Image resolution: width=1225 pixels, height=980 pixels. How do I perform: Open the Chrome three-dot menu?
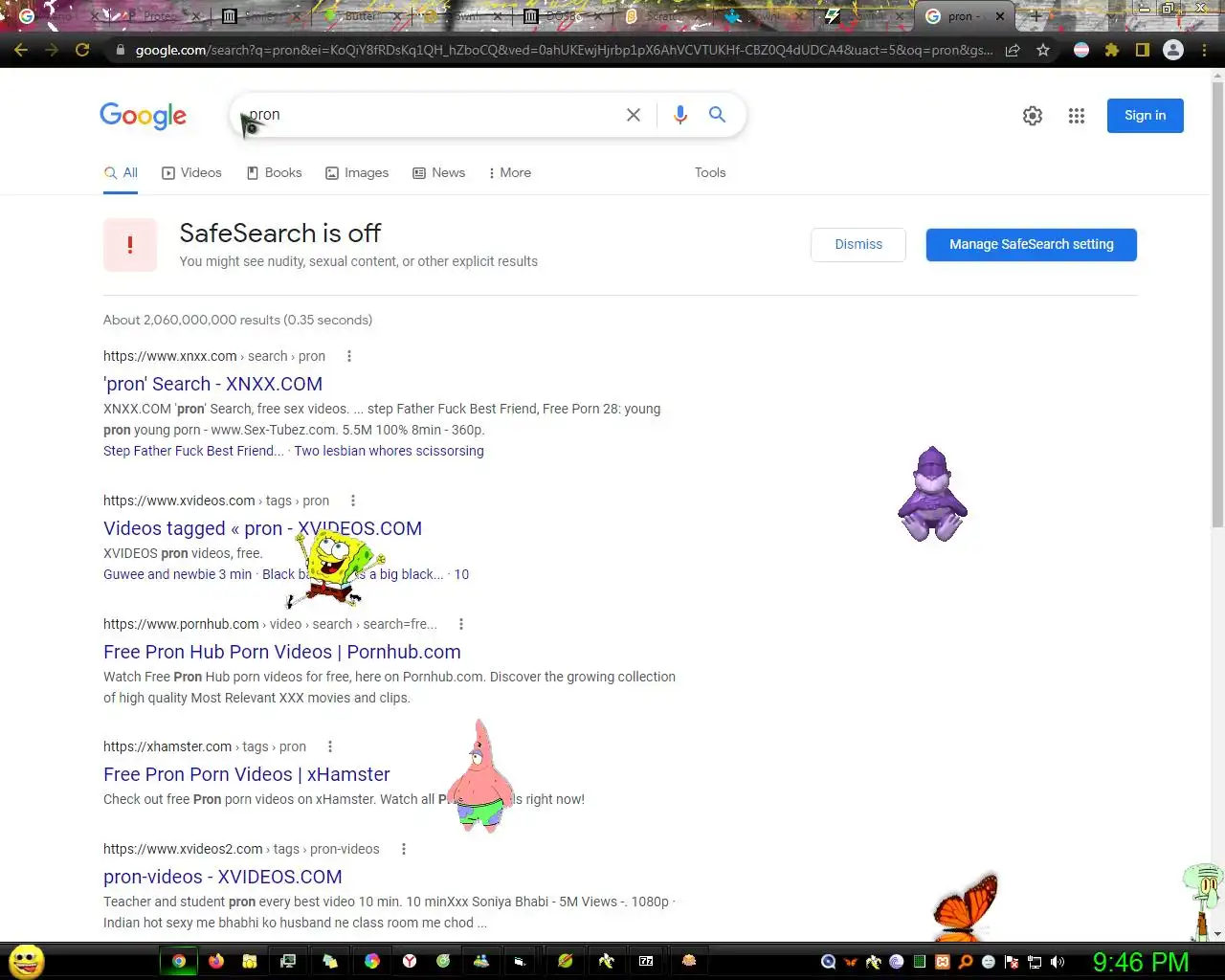(1205, 50)
